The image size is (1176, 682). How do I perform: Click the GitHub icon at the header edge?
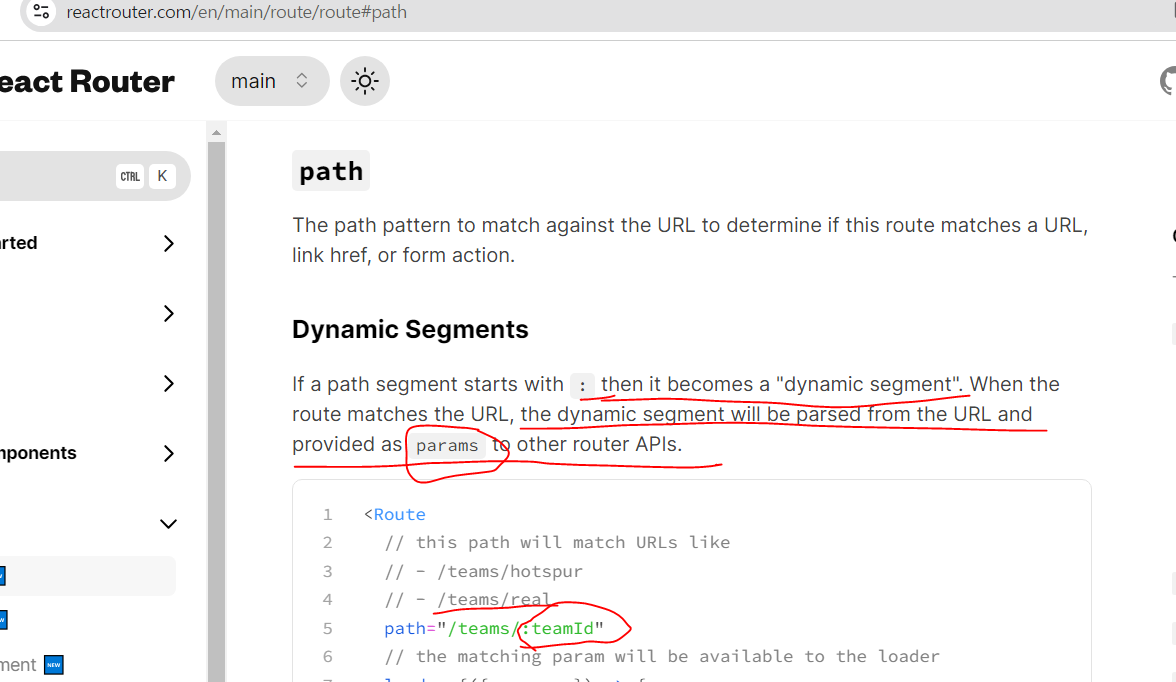click(x=1168, y=81)
